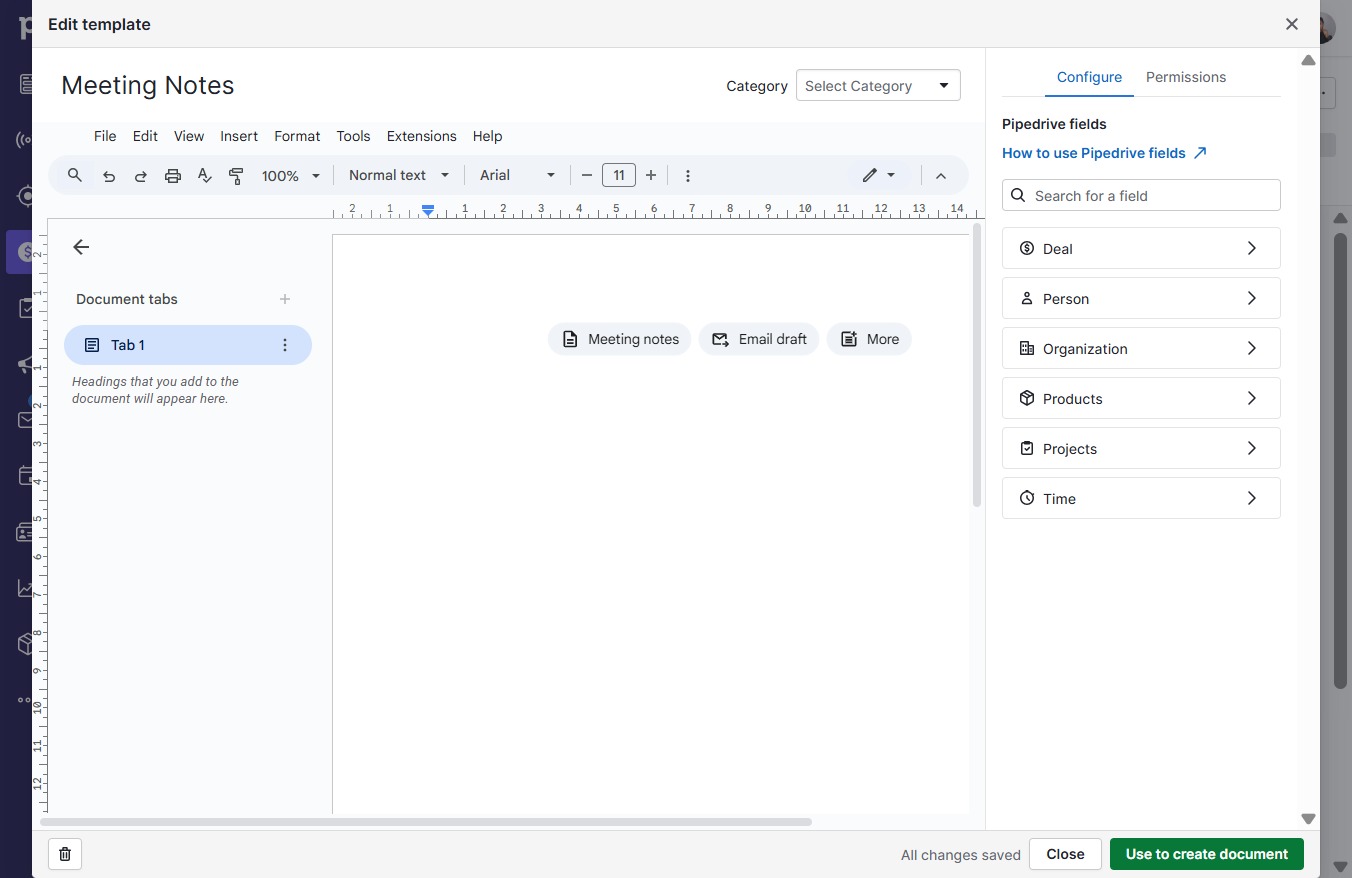Expand the Deal fields group
Screen dimensions: 1352x878
[x=1141, y=248]
